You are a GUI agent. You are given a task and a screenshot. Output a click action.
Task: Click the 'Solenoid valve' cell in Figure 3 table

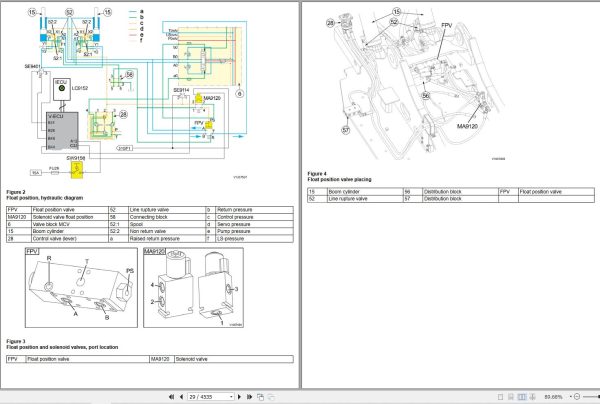pos(234,359)
